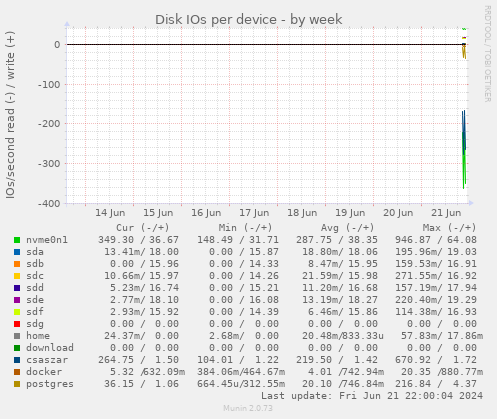Click the home gray legend swatch
This screenshot has height=419, width=497.
[17, 336]
